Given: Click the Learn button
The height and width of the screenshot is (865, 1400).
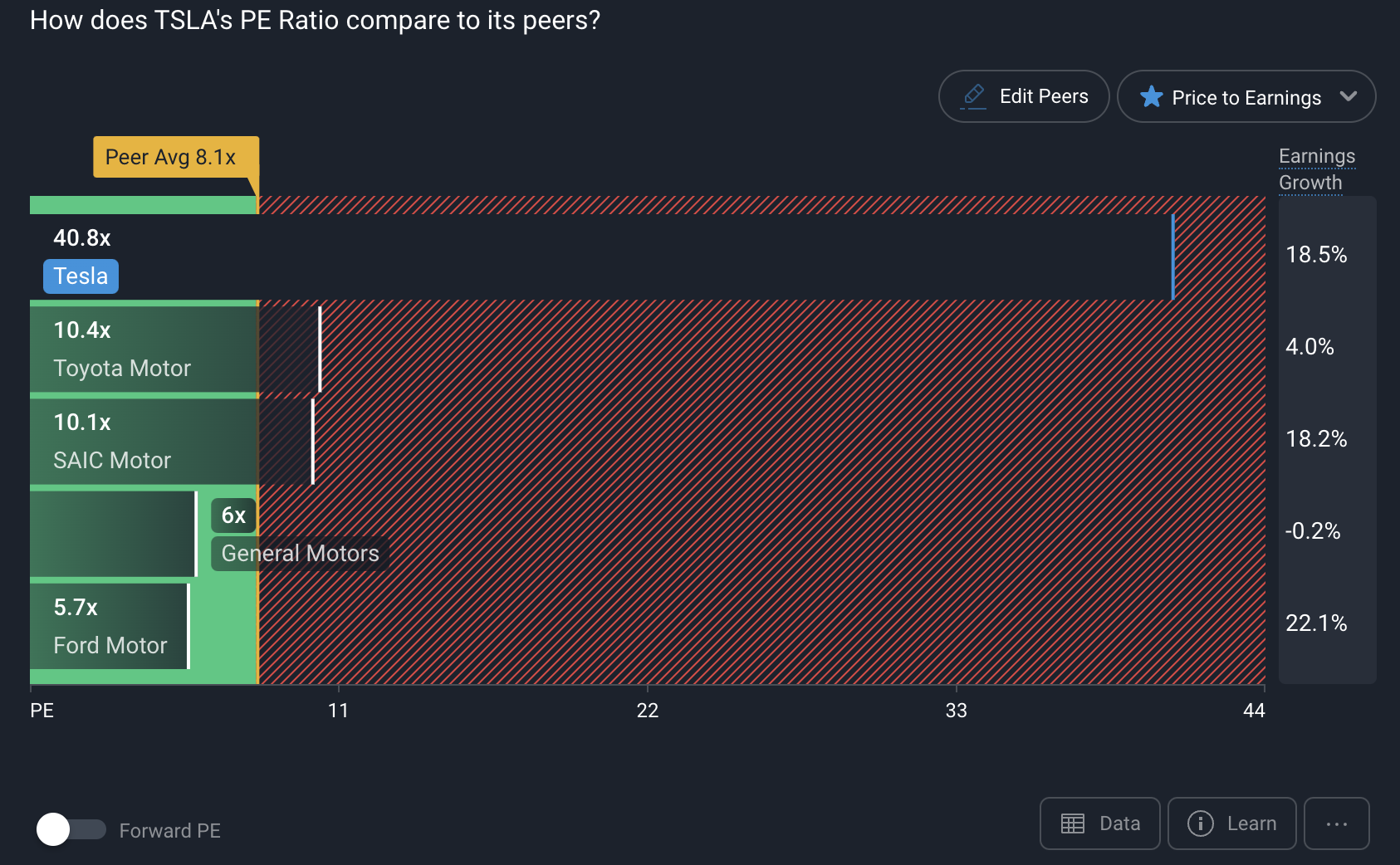Looking at the screenshot, I should coord(1232,823).
